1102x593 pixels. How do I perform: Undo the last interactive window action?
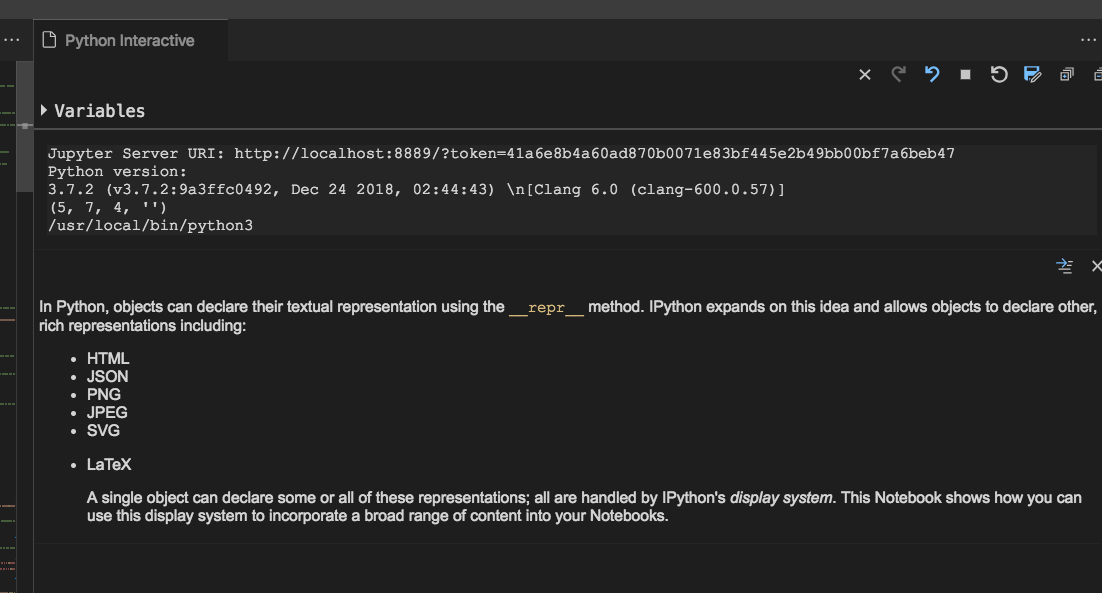(x=932, y=74)
